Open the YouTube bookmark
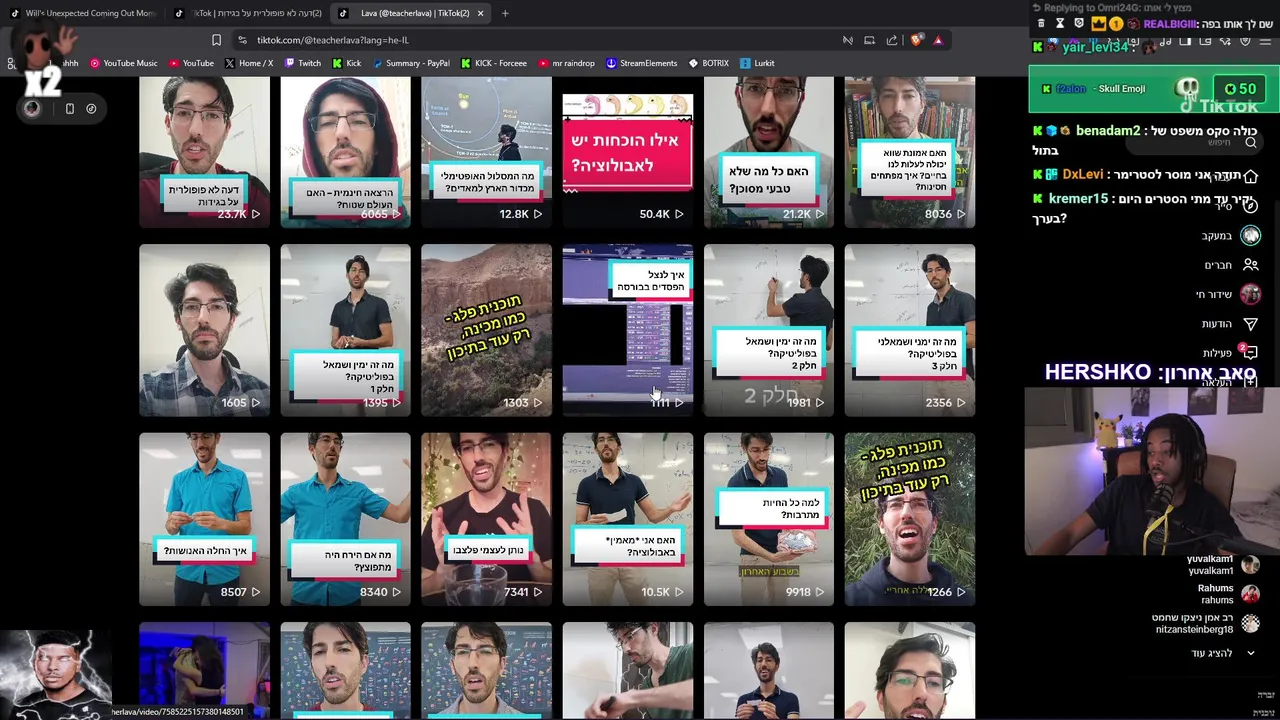The width and height of the screenshot is (1280, 720). [191, 63]
